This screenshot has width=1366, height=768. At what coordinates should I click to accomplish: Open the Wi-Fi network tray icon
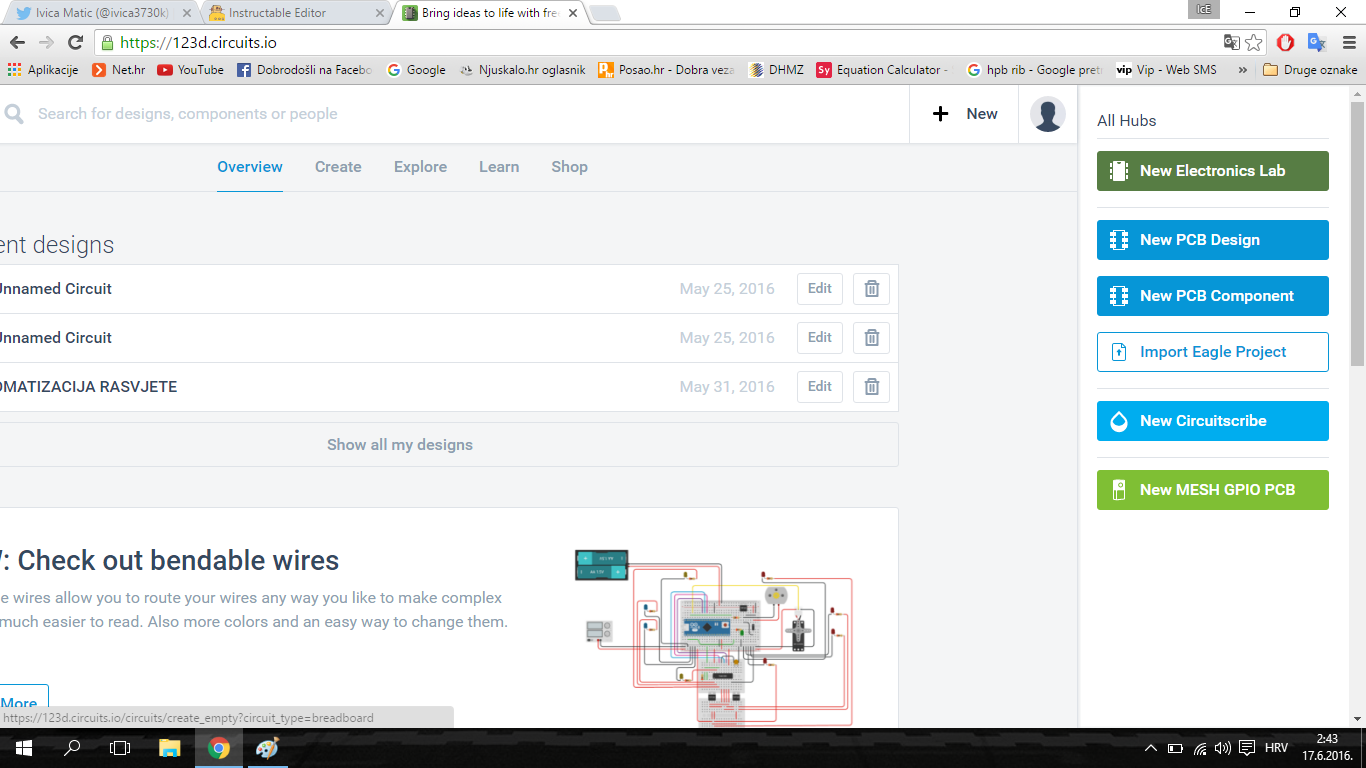coord(1199,748)
